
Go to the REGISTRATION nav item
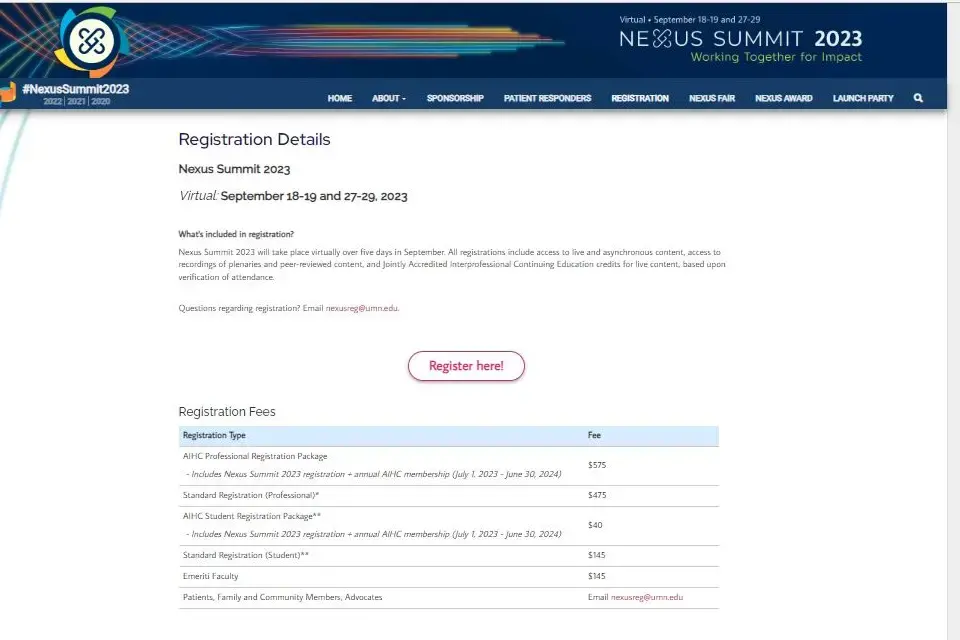[639, 98]
